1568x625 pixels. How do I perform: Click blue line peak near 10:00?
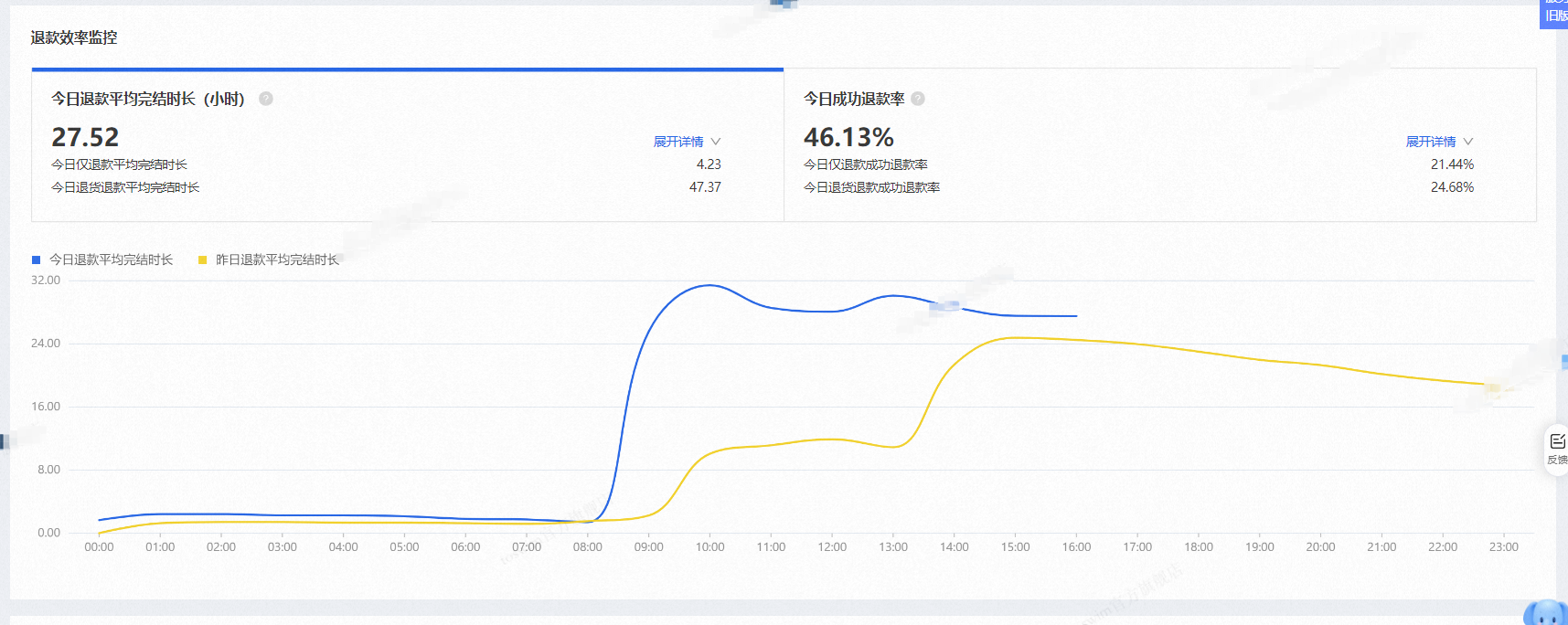click(x=709, y=285)
